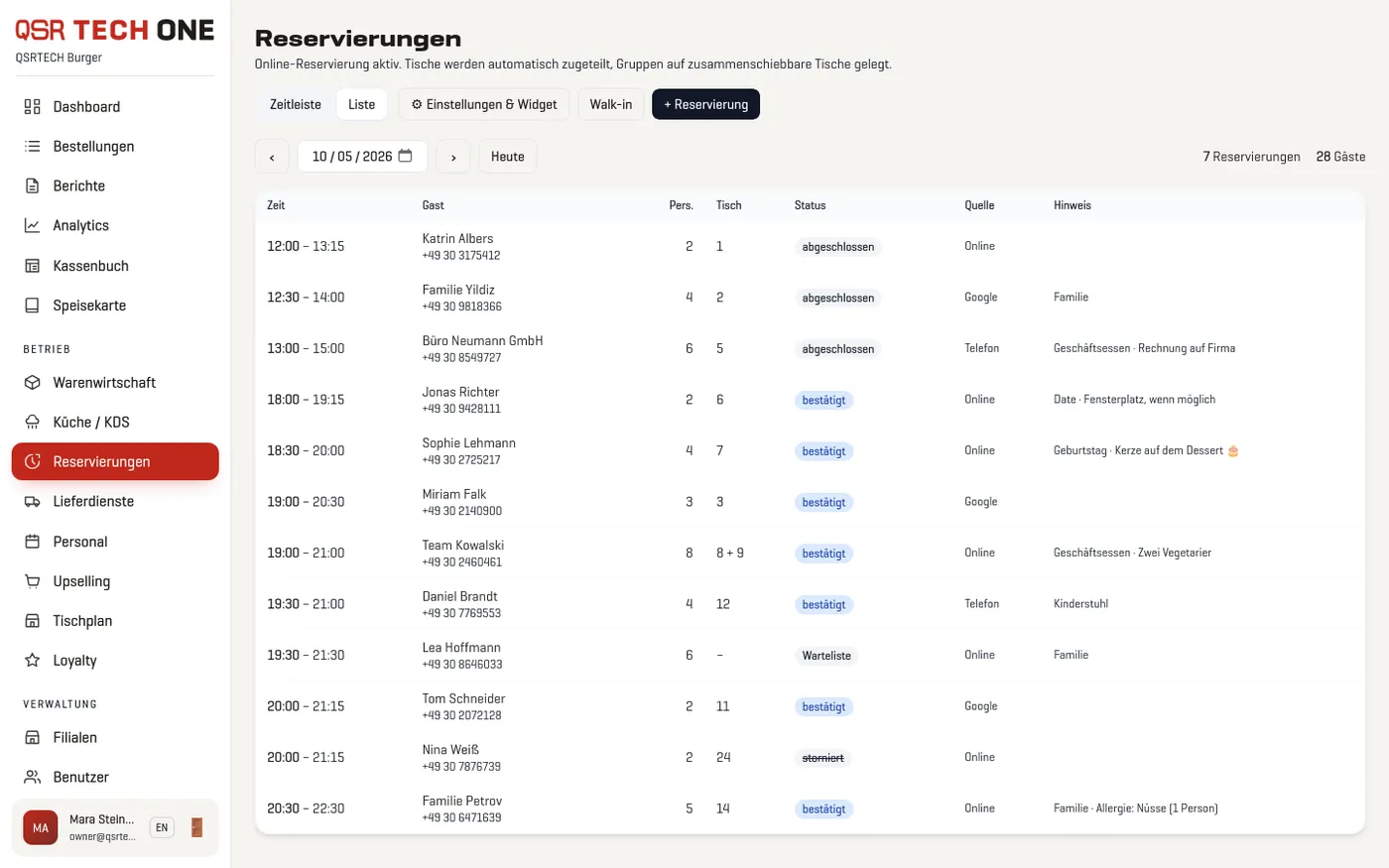
Task: Click the date field 10/05/2026
Action: 362,157
